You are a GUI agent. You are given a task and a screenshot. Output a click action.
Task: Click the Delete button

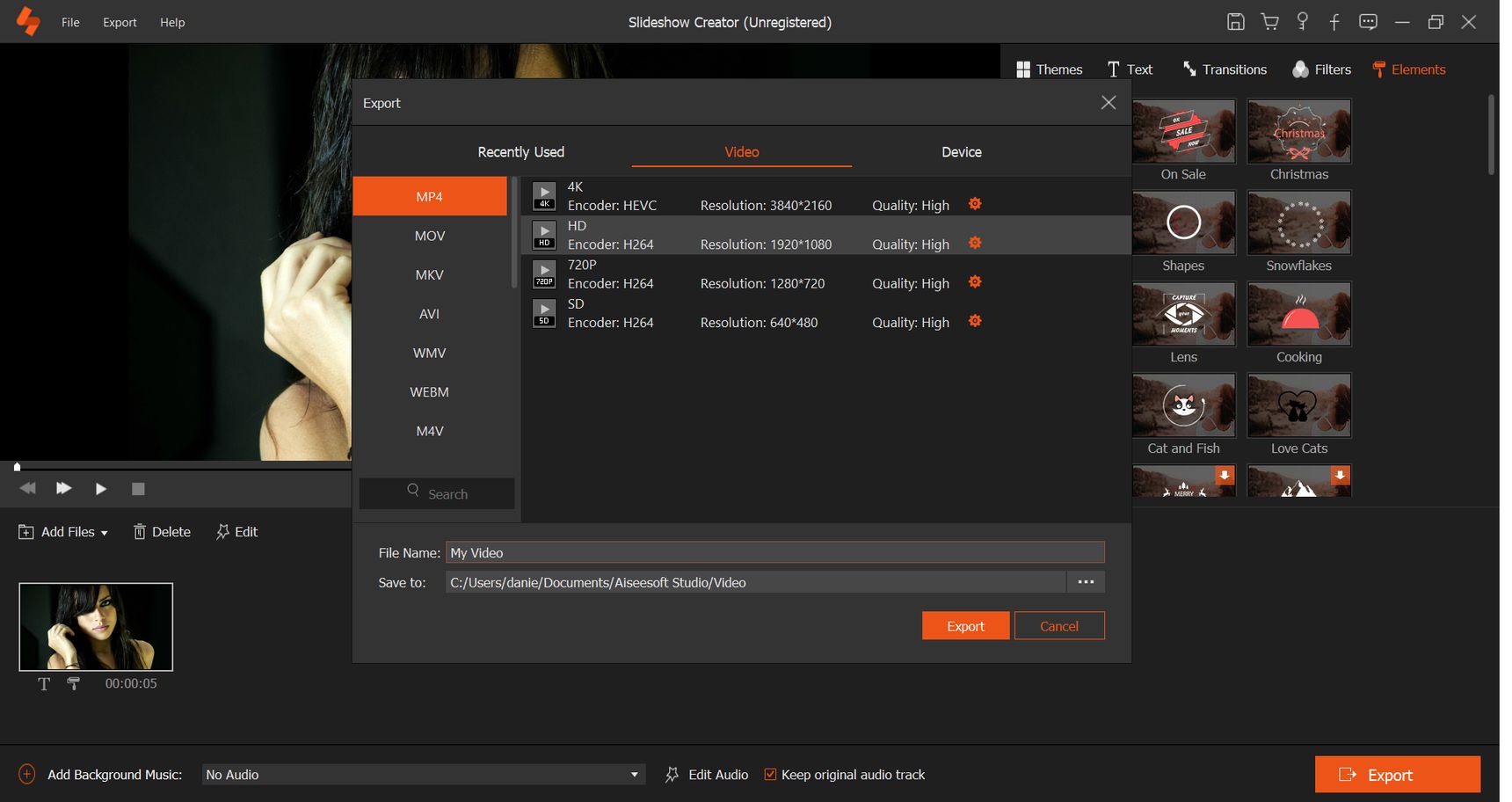point(162,532)
